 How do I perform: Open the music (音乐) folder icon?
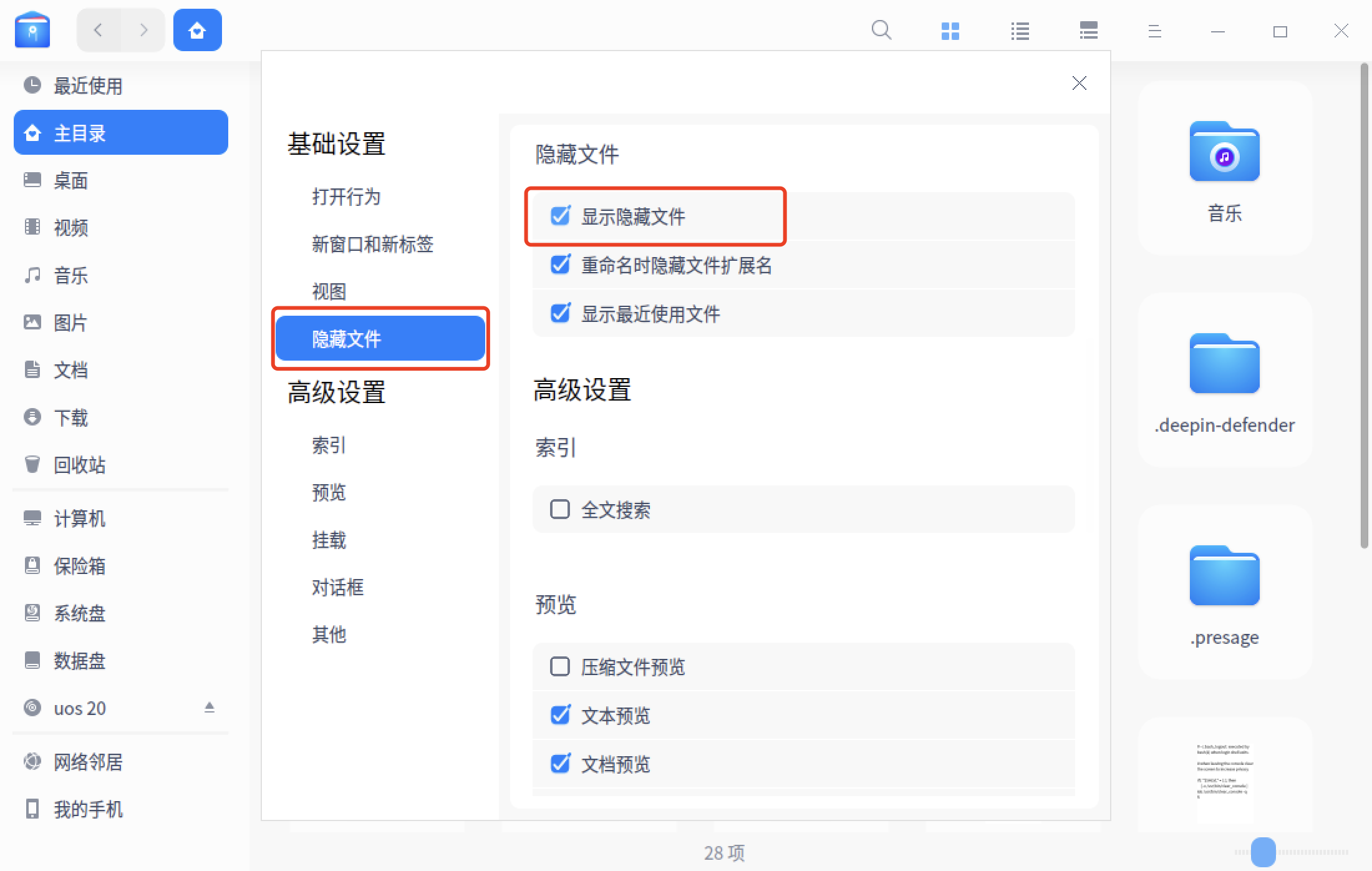coord(1224,153)
